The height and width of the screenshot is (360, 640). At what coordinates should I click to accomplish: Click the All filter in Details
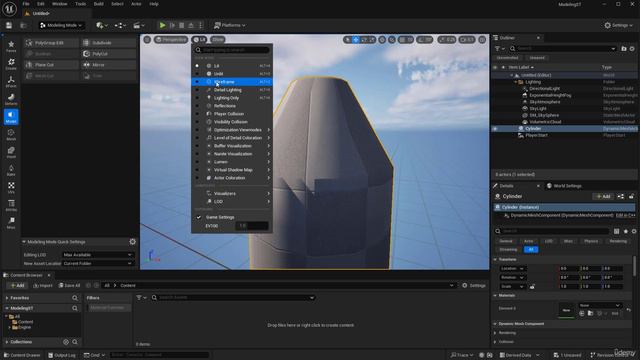pos(531,249)
